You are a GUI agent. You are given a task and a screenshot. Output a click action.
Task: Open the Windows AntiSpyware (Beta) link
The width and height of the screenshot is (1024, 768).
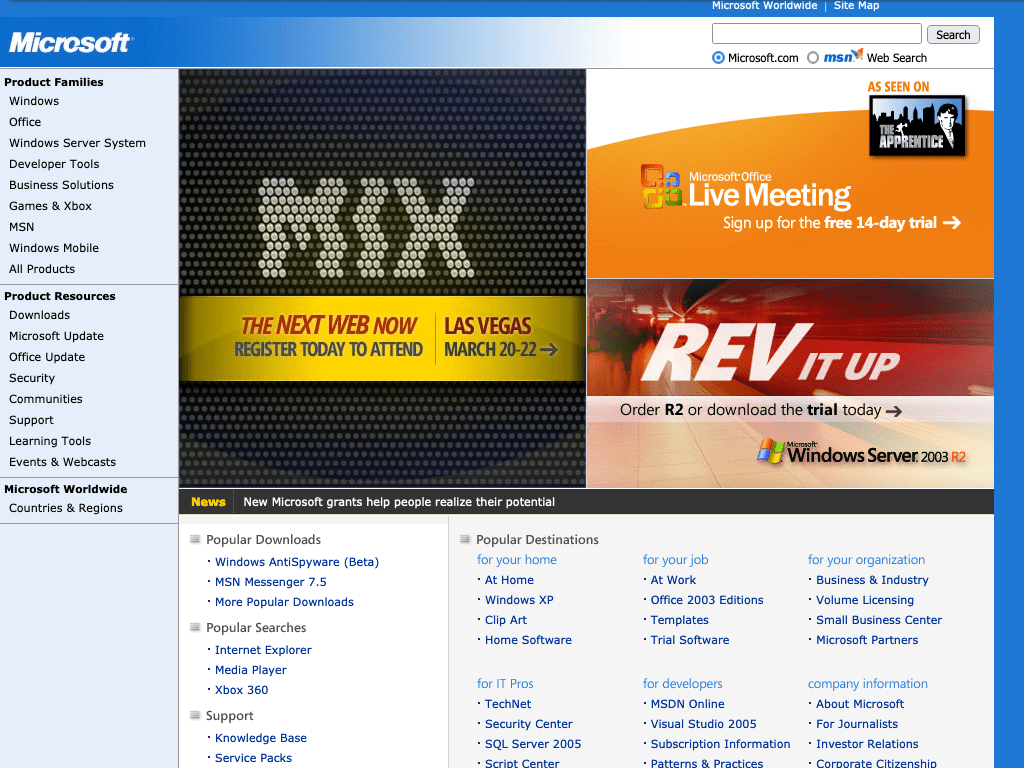point(297,561)
